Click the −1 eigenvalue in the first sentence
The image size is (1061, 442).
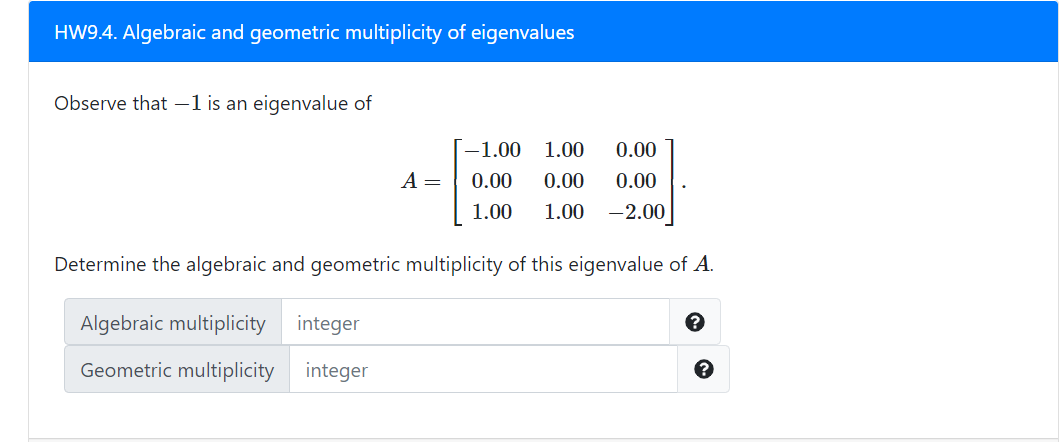(187, 103)
